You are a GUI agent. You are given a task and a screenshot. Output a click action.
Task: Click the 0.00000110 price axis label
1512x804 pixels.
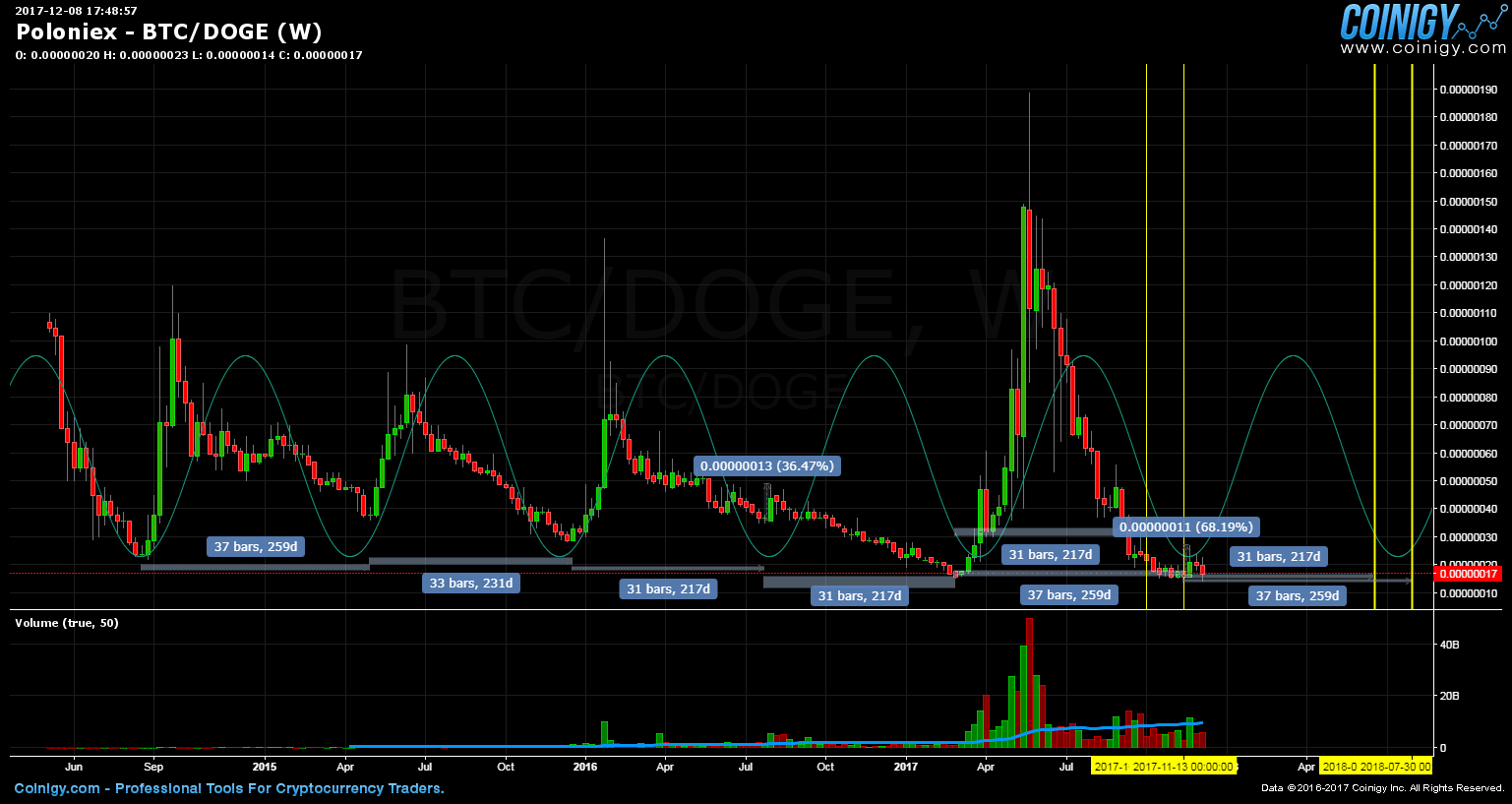tap(1468, 313)
